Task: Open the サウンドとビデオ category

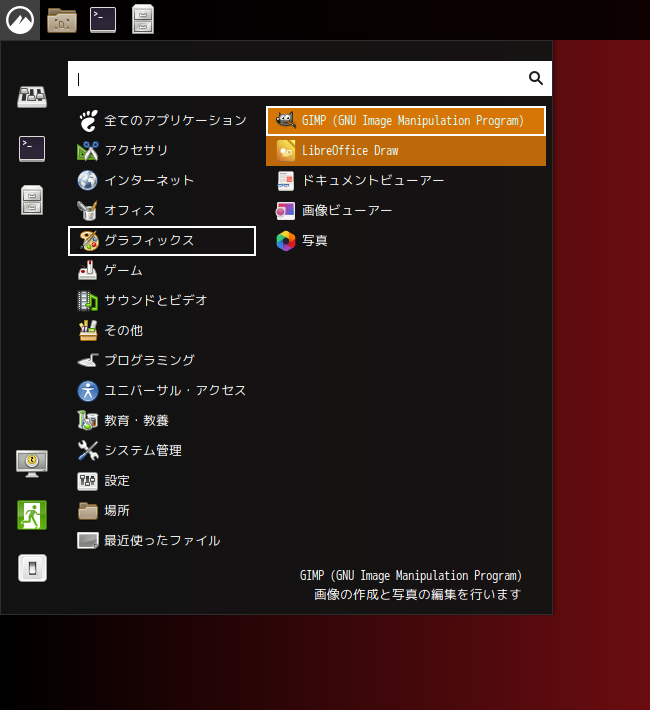Action: point(162,300)
